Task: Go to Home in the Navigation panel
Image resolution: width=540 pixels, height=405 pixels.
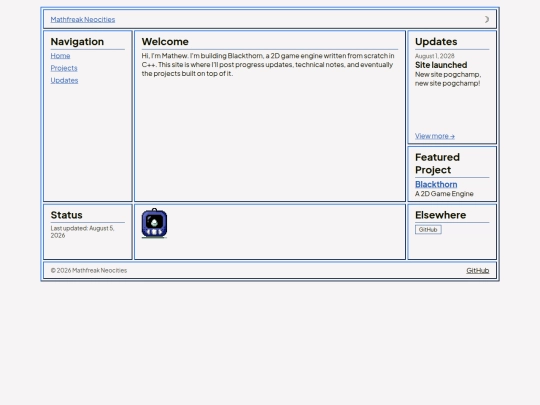Action: click(x=60, y=56)
